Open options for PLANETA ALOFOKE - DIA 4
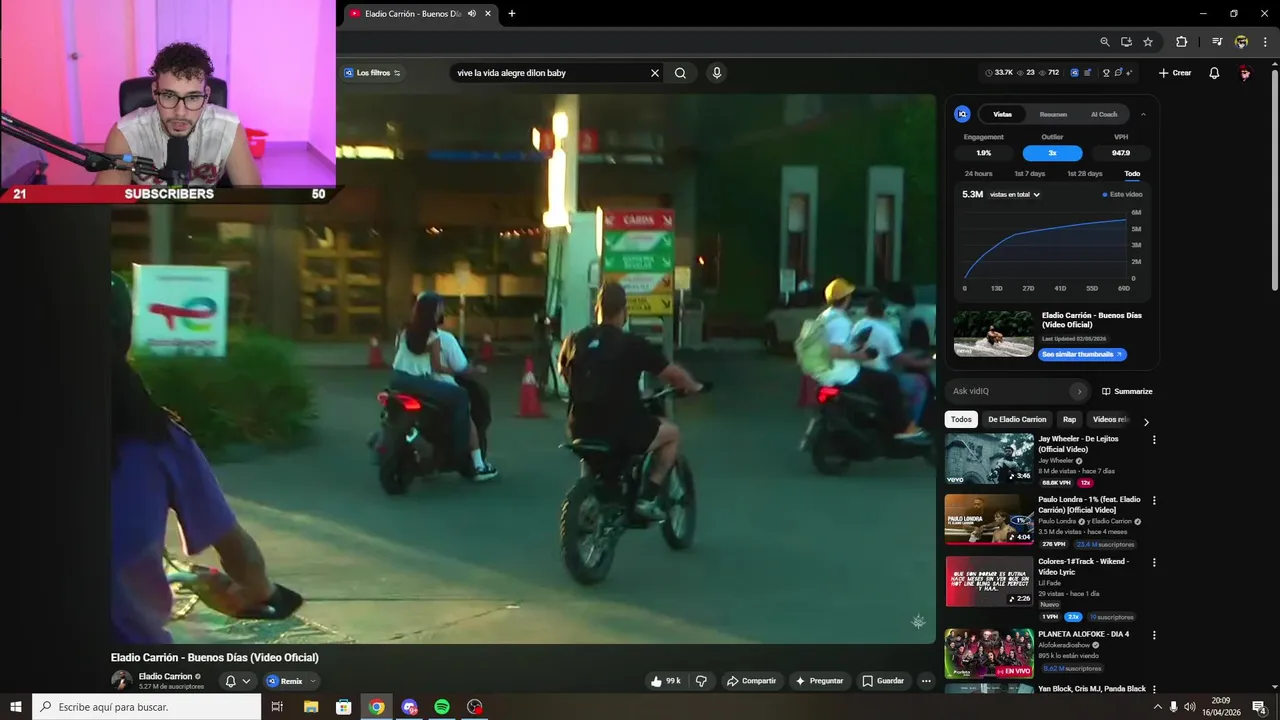1280x720 pixels. [1154, 635]
